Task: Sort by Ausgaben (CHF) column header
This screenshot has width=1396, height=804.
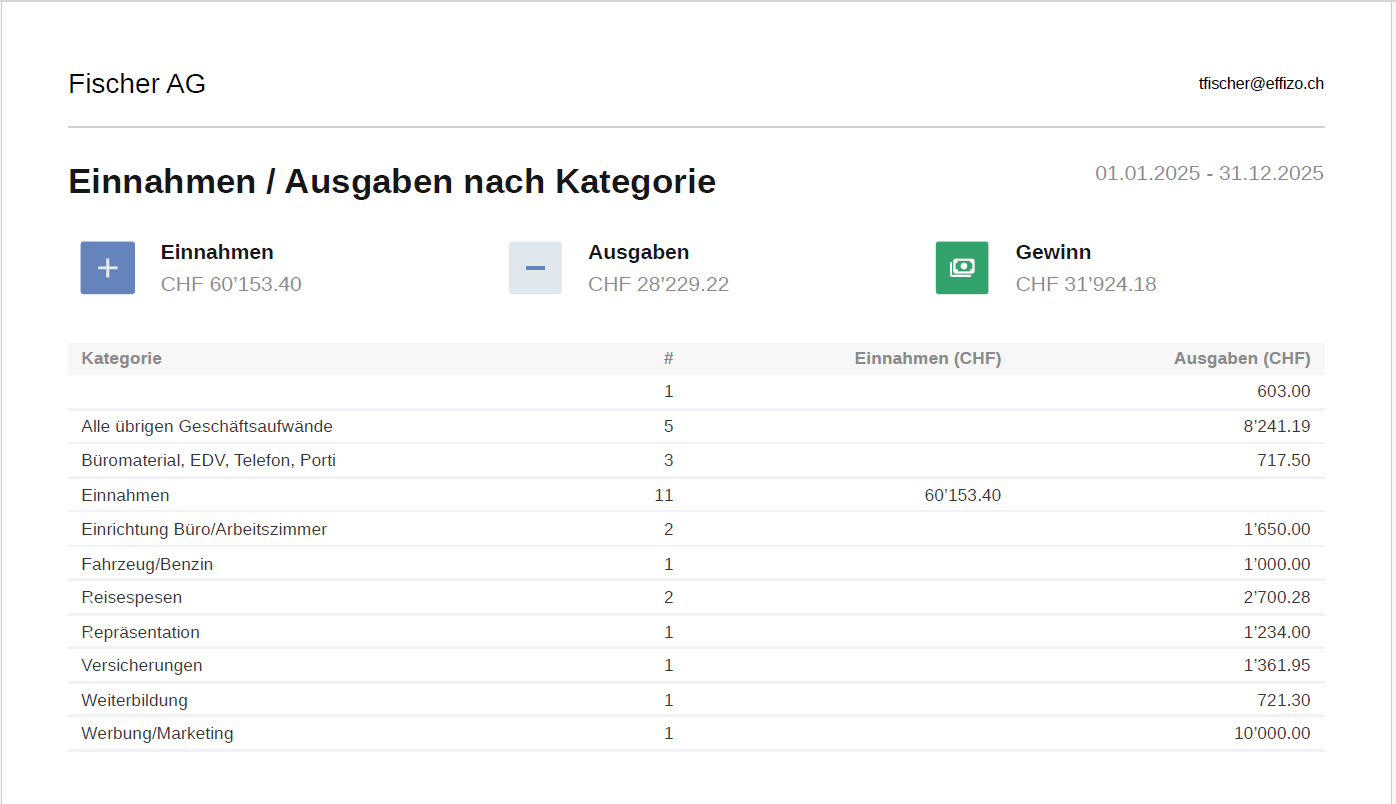Action: pos(1241,358)
